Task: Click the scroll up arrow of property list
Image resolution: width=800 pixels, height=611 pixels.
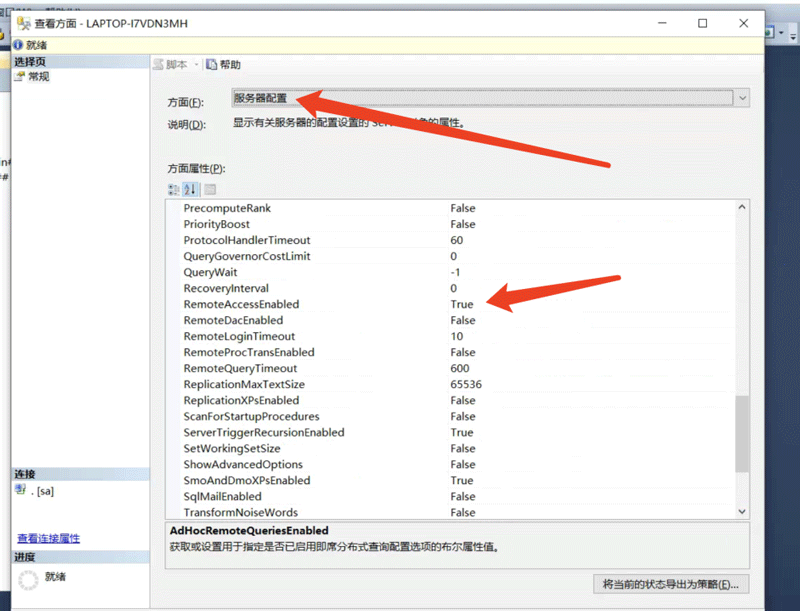Action: [x=742, y=207]
